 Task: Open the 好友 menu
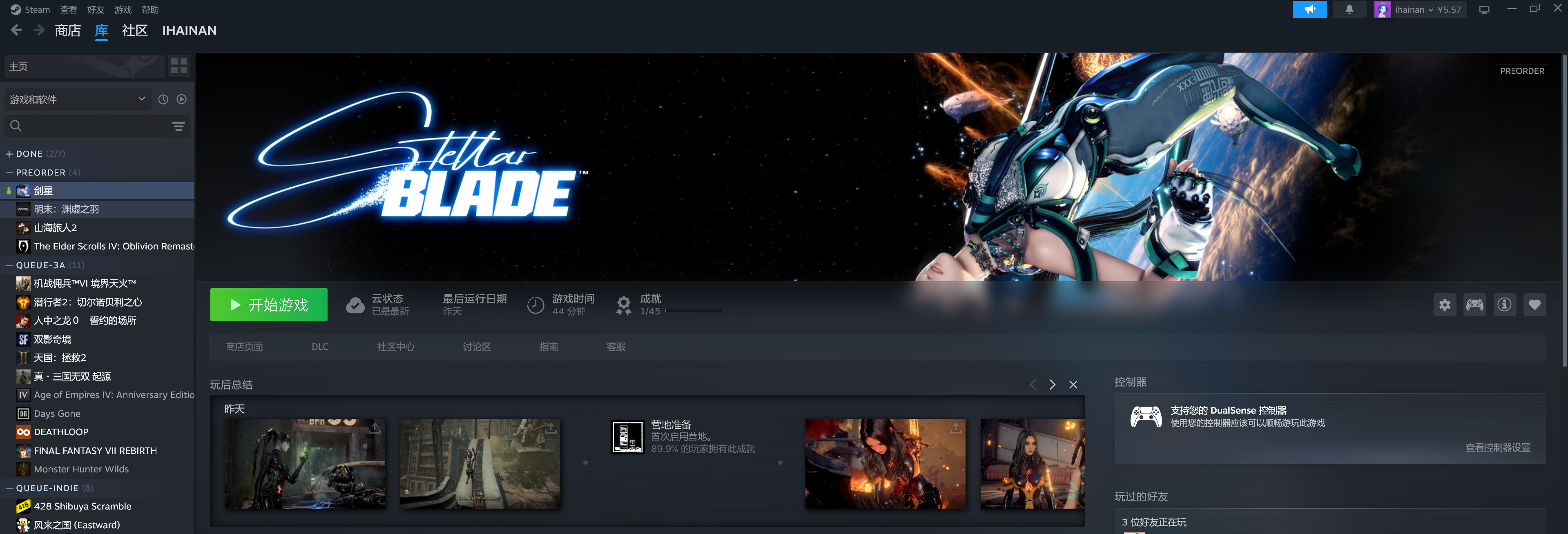coord(96,10)
